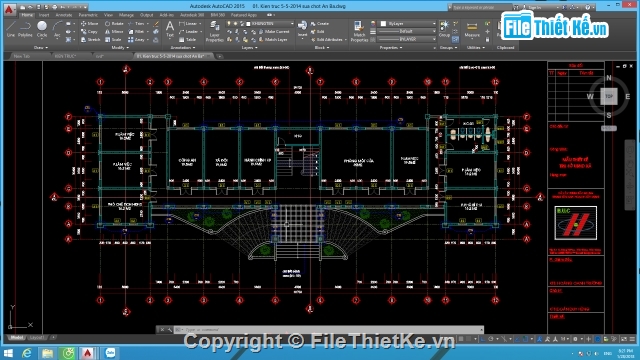Click the Move button in Modify panel
640x360 pixels.
(90, 24)
